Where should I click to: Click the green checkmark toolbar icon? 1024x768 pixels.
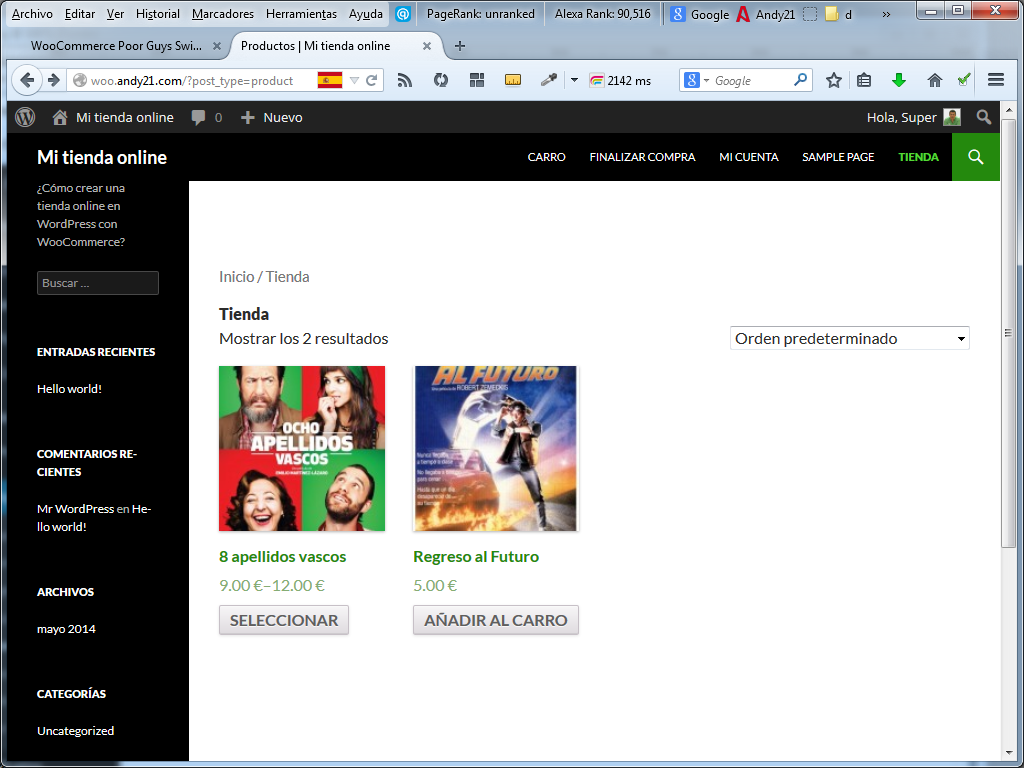(964, 80)
